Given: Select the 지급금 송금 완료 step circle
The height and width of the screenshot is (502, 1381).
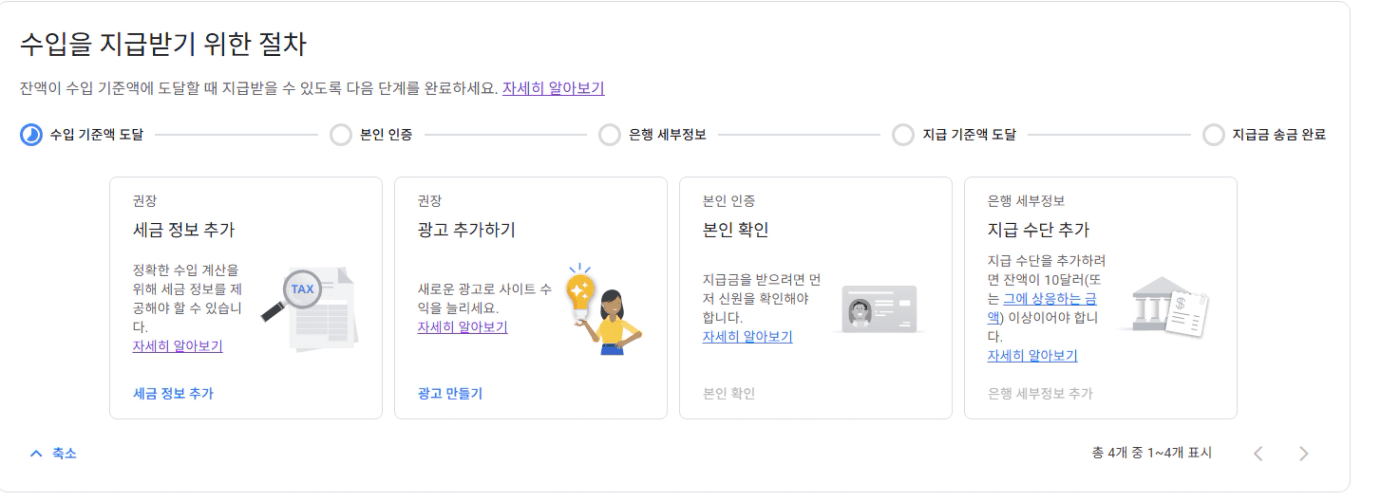Looking at the screenshot, I should tap(1213, 135).
